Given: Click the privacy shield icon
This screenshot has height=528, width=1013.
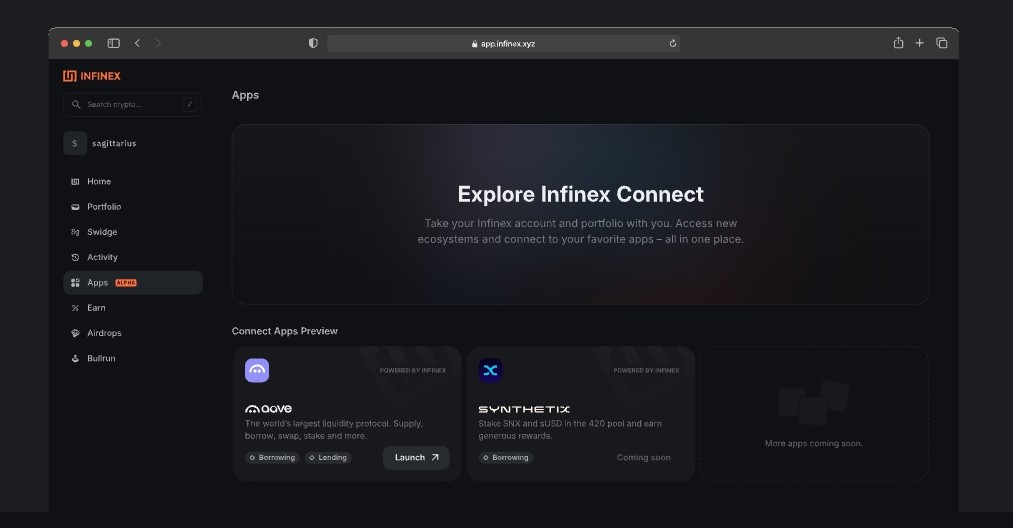Looking at the screenshot, I should (x=313, y=43).
